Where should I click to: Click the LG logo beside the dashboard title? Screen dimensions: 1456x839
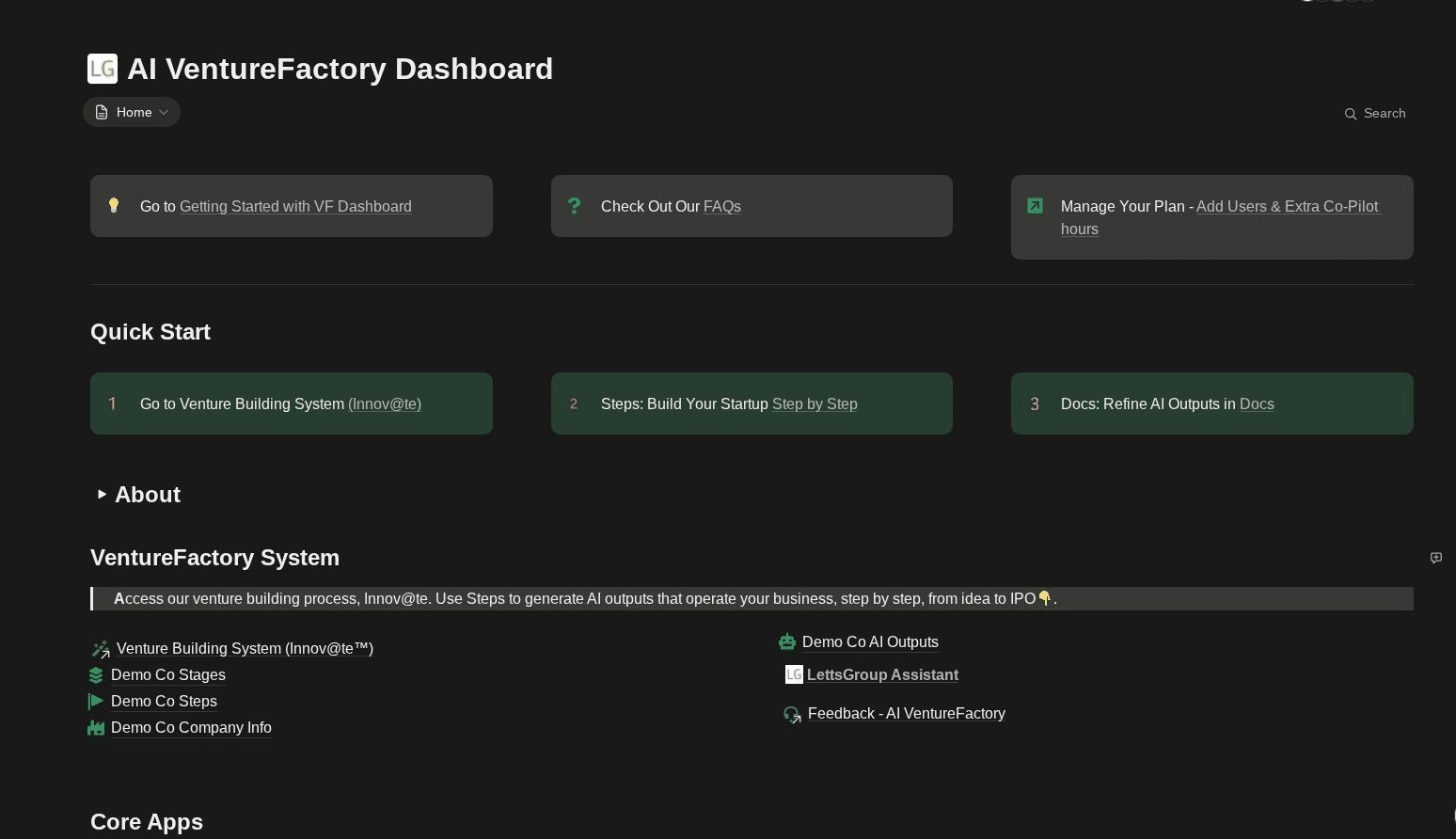(103, 68)
